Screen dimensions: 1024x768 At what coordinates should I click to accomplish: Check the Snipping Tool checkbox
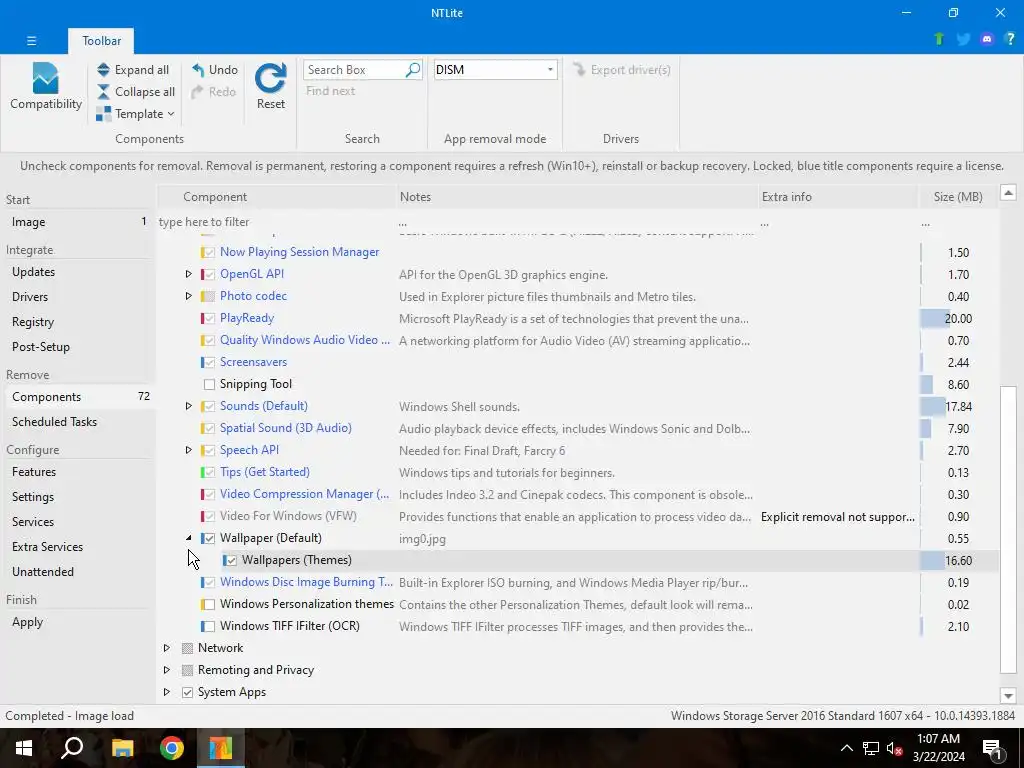(209, 384)
